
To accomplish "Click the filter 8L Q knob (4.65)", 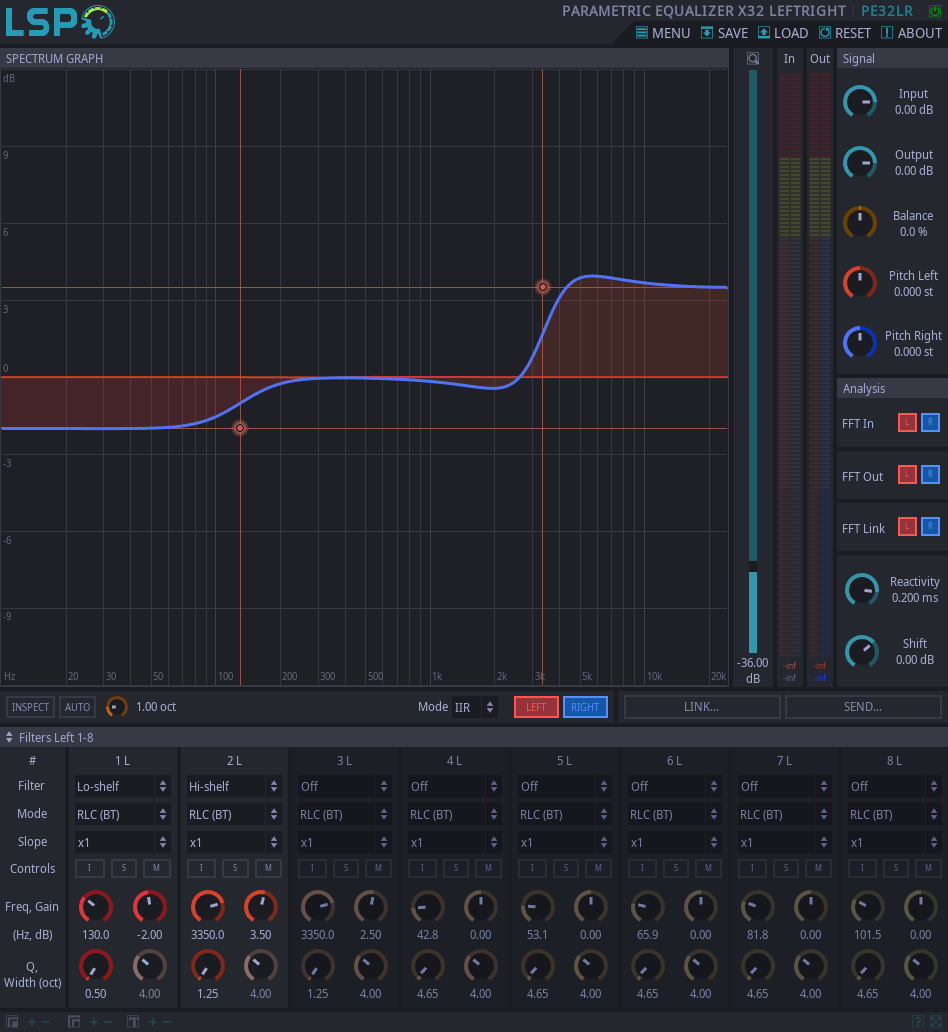I will pyautogui.click(x=868, y=967).
